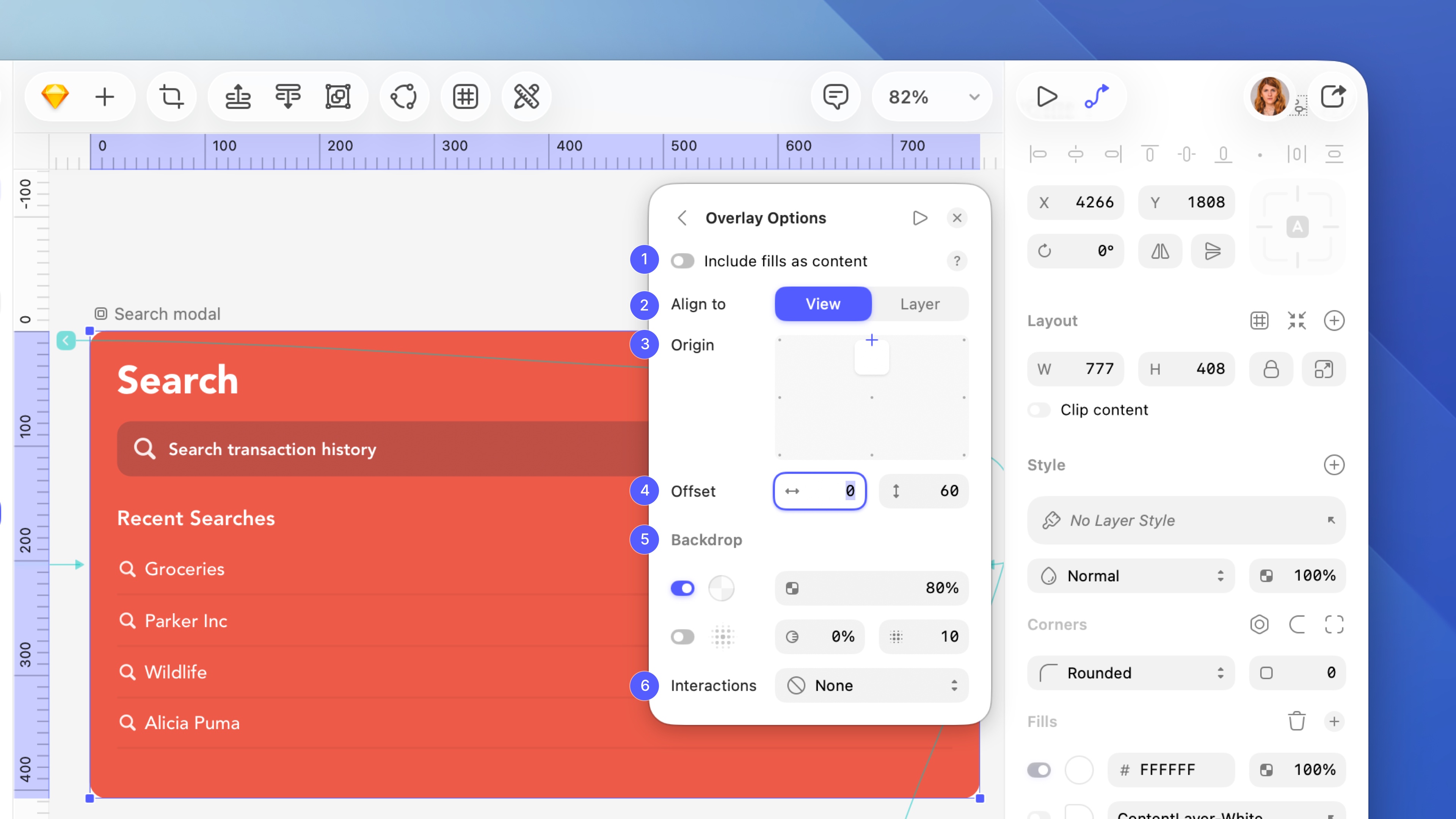Go back in Overlay Options panel
This screenshot has height=819, width=1456.
[x=682, y=218]
